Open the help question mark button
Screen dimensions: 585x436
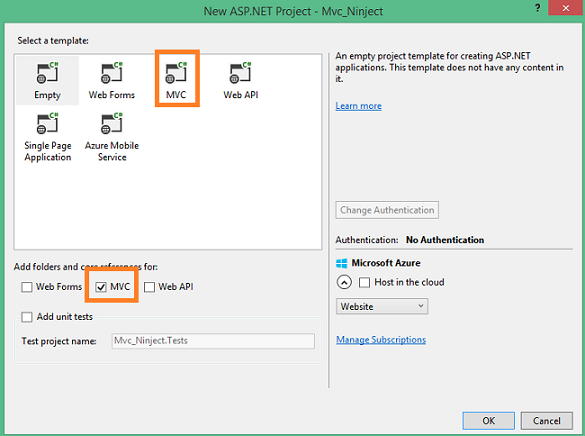[537, 8]
